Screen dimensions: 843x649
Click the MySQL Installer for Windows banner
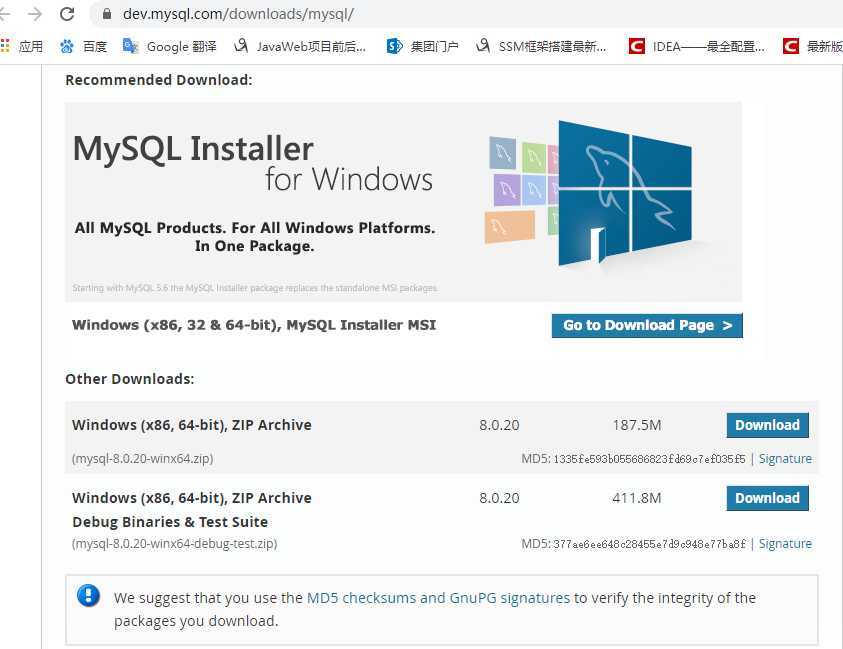coord(403,202)
